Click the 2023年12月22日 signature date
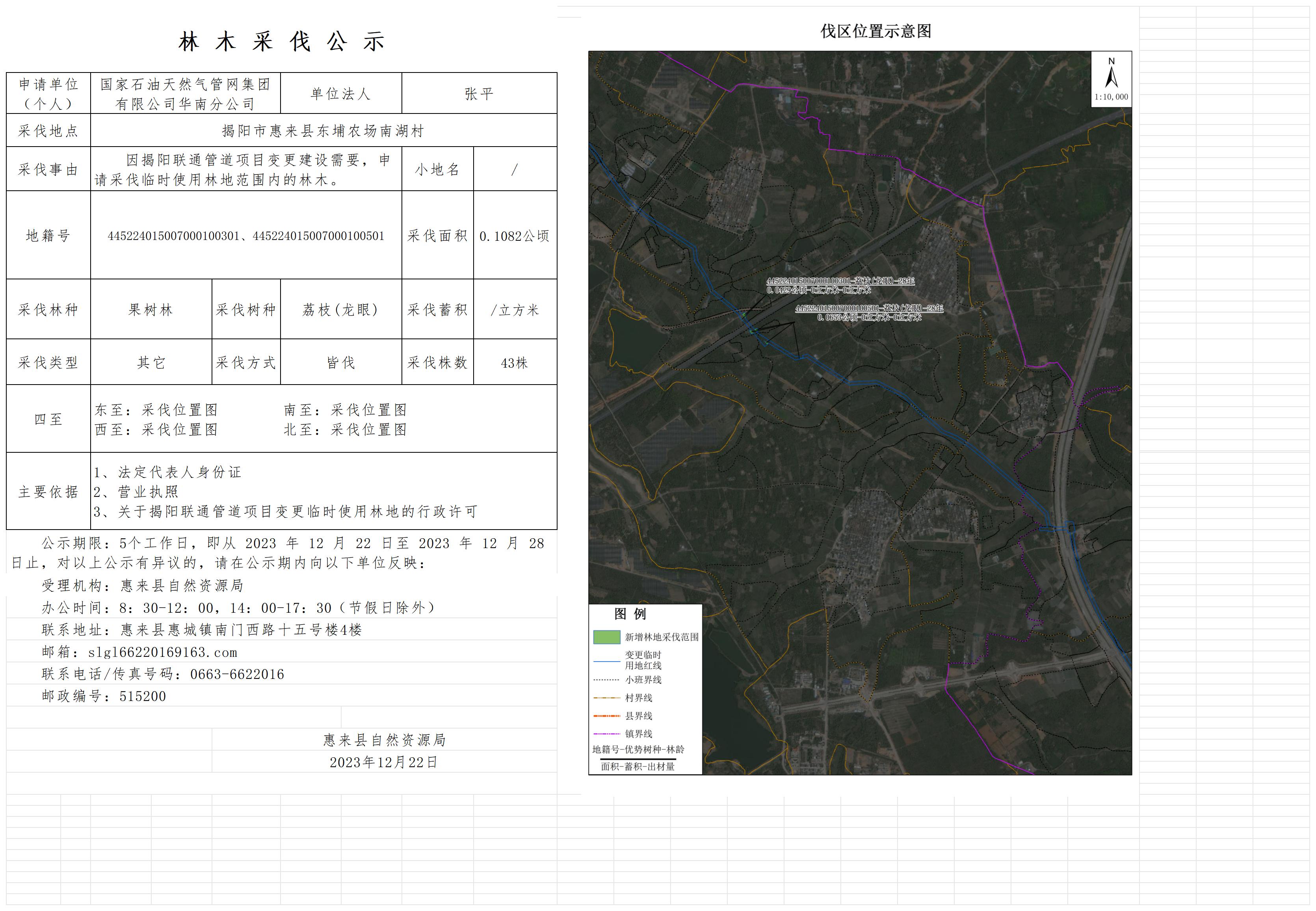Screen dimensions: 1316x911 pyautogui.click(x=383, y=762)
